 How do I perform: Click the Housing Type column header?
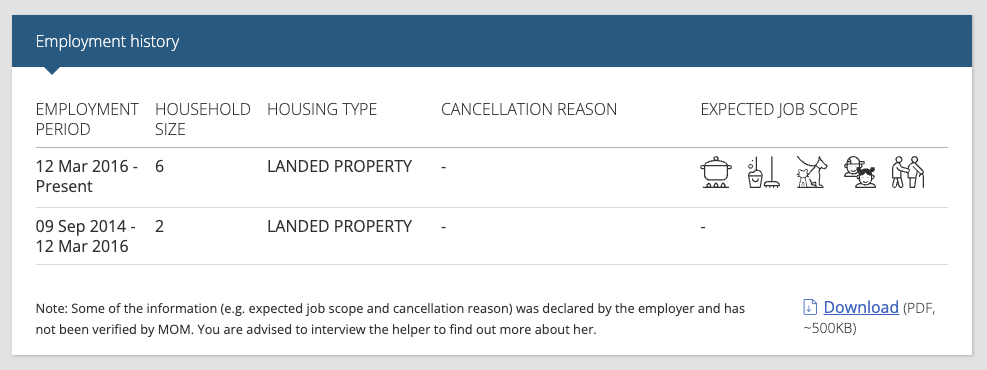[322, 109]
